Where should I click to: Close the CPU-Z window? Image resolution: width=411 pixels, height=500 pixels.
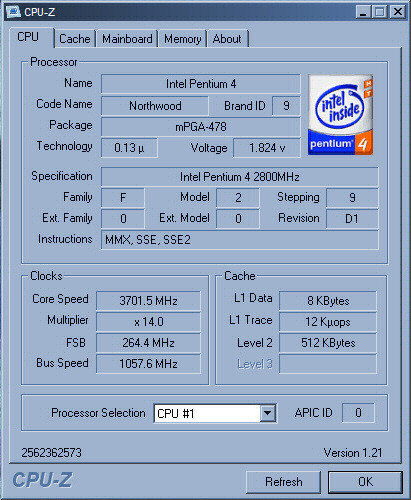pyautogui.click(x=397, y=12)
